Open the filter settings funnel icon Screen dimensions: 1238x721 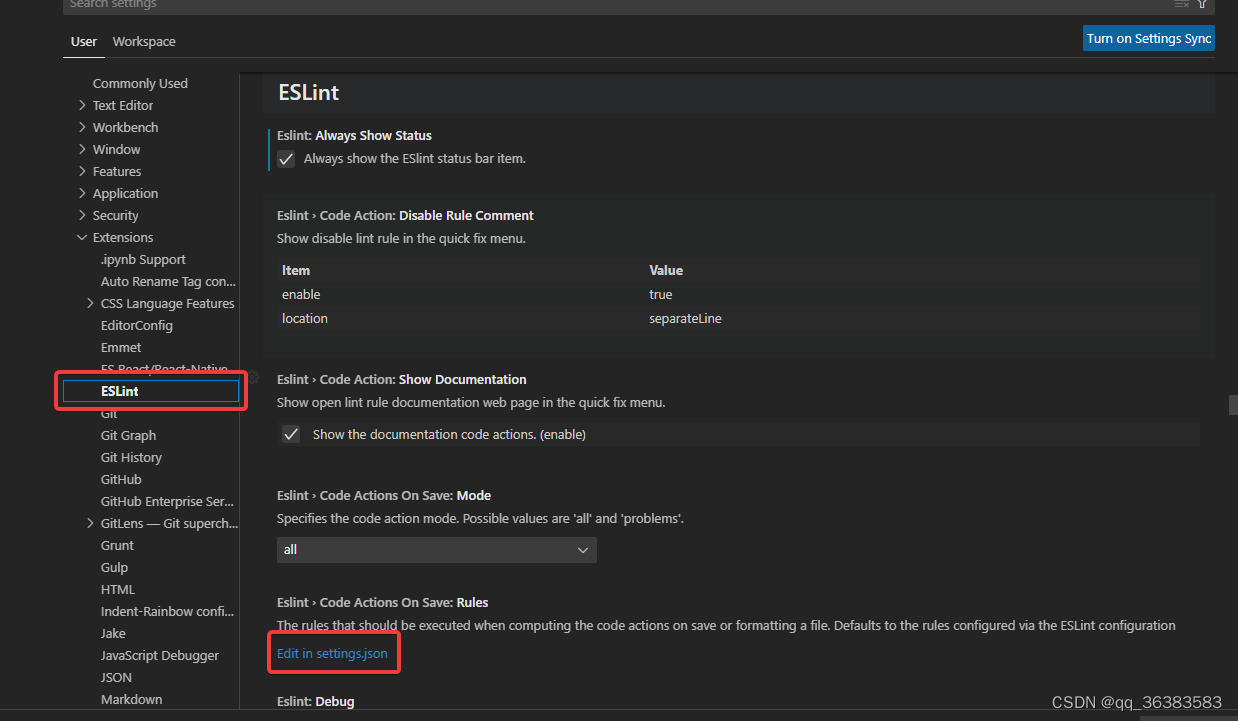click(1201, 6)
